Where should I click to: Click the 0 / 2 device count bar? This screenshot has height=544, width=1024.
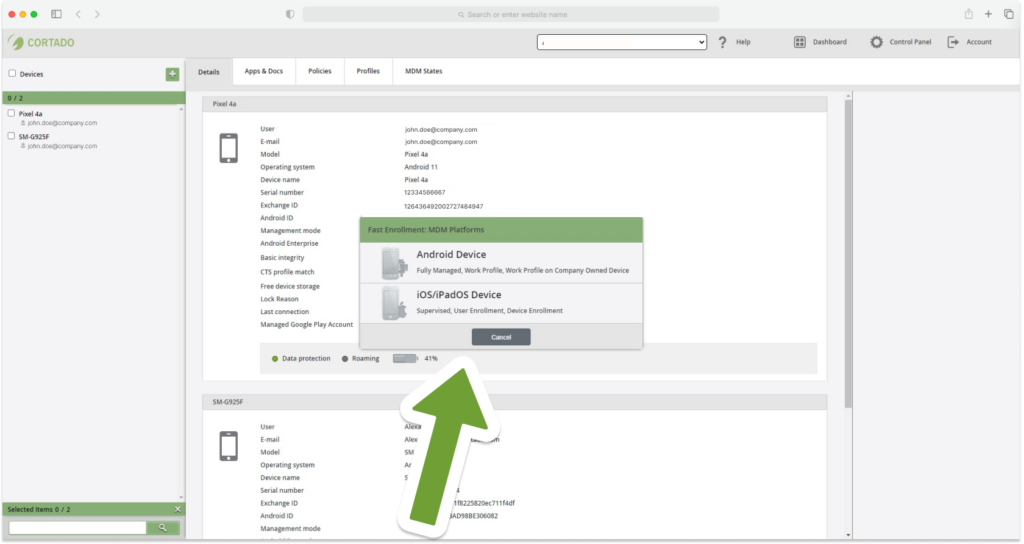pos(94,98)
